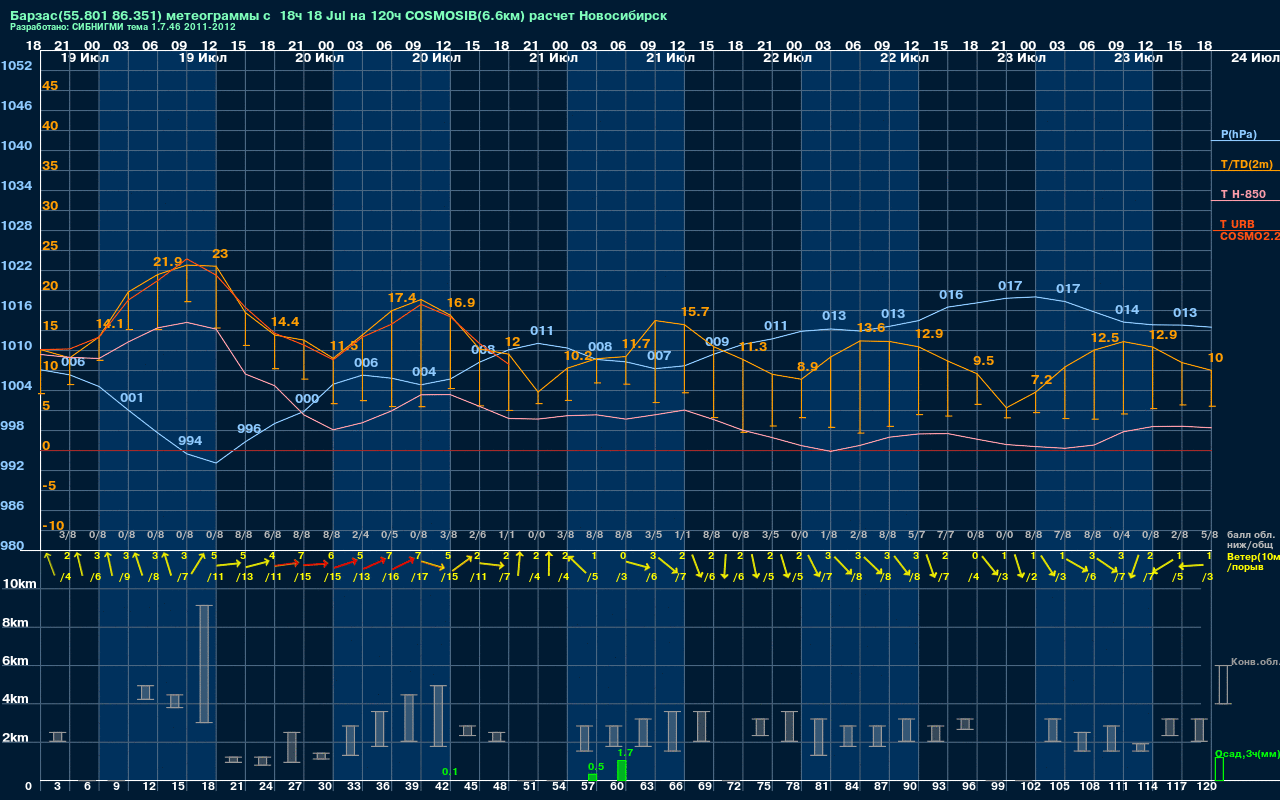Click the precipitation amount label 1.7
1280x800 pixels.
click(x=626, y=753)
